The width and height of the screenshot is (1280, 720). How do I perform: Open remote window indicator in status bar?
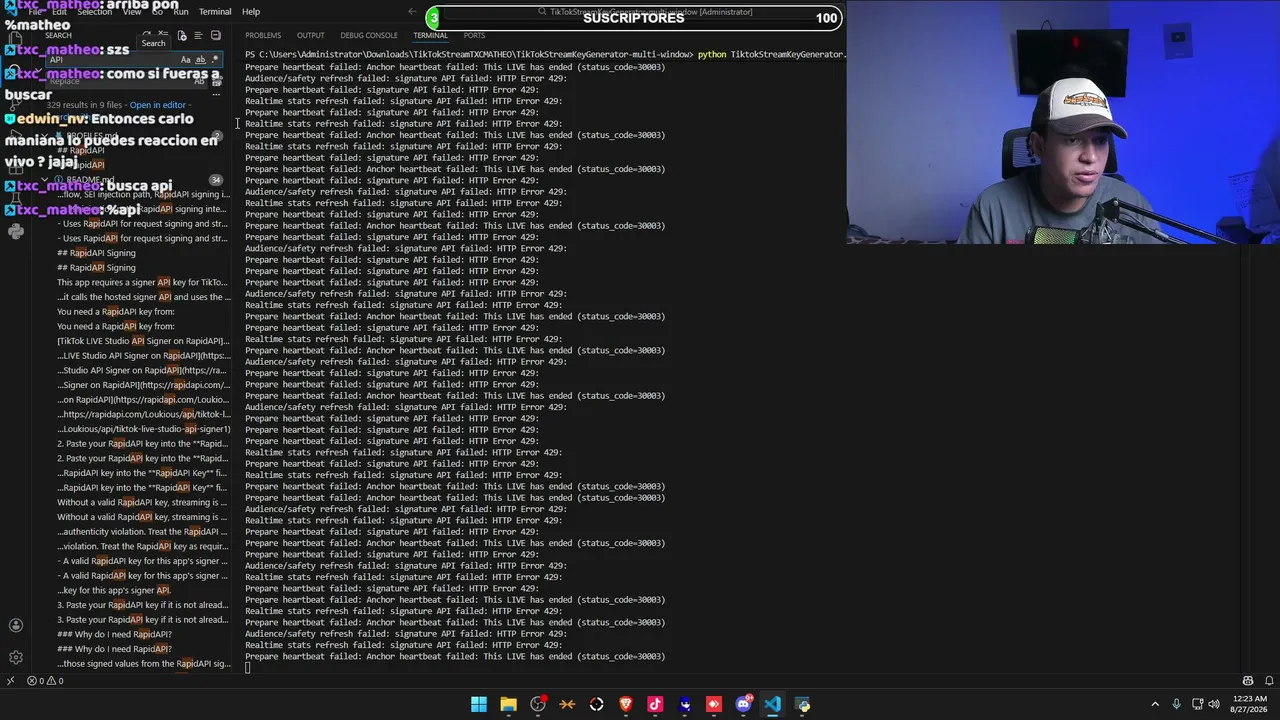pos(10,681)
